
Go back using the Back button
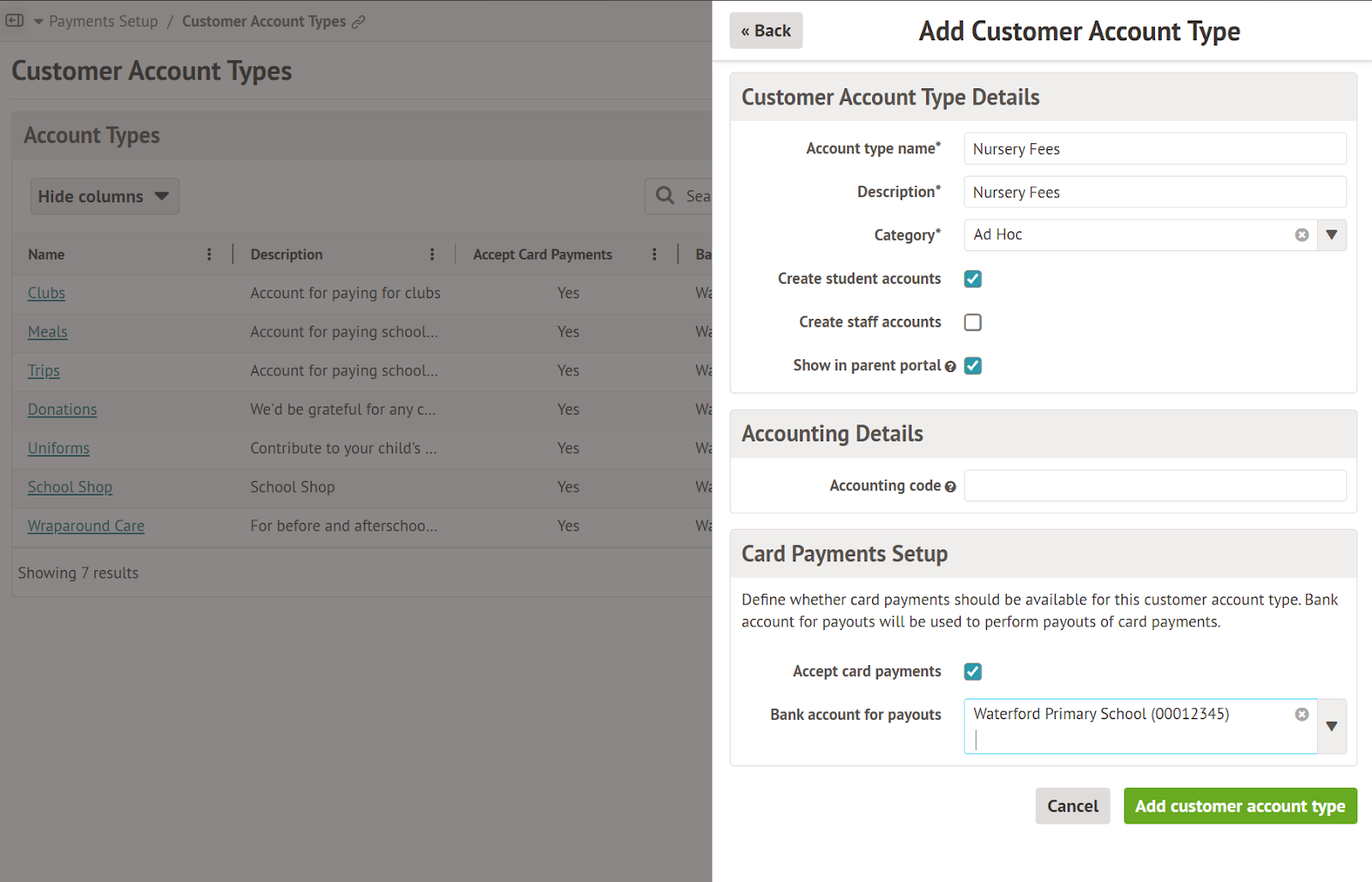point(766,31)
